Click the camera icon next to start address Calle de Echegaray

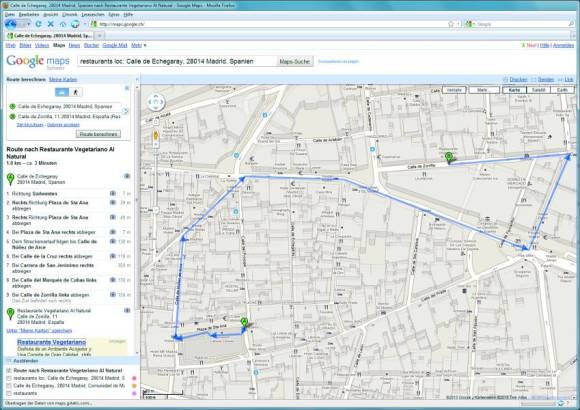pyautogui.click(x=127, y=176)
